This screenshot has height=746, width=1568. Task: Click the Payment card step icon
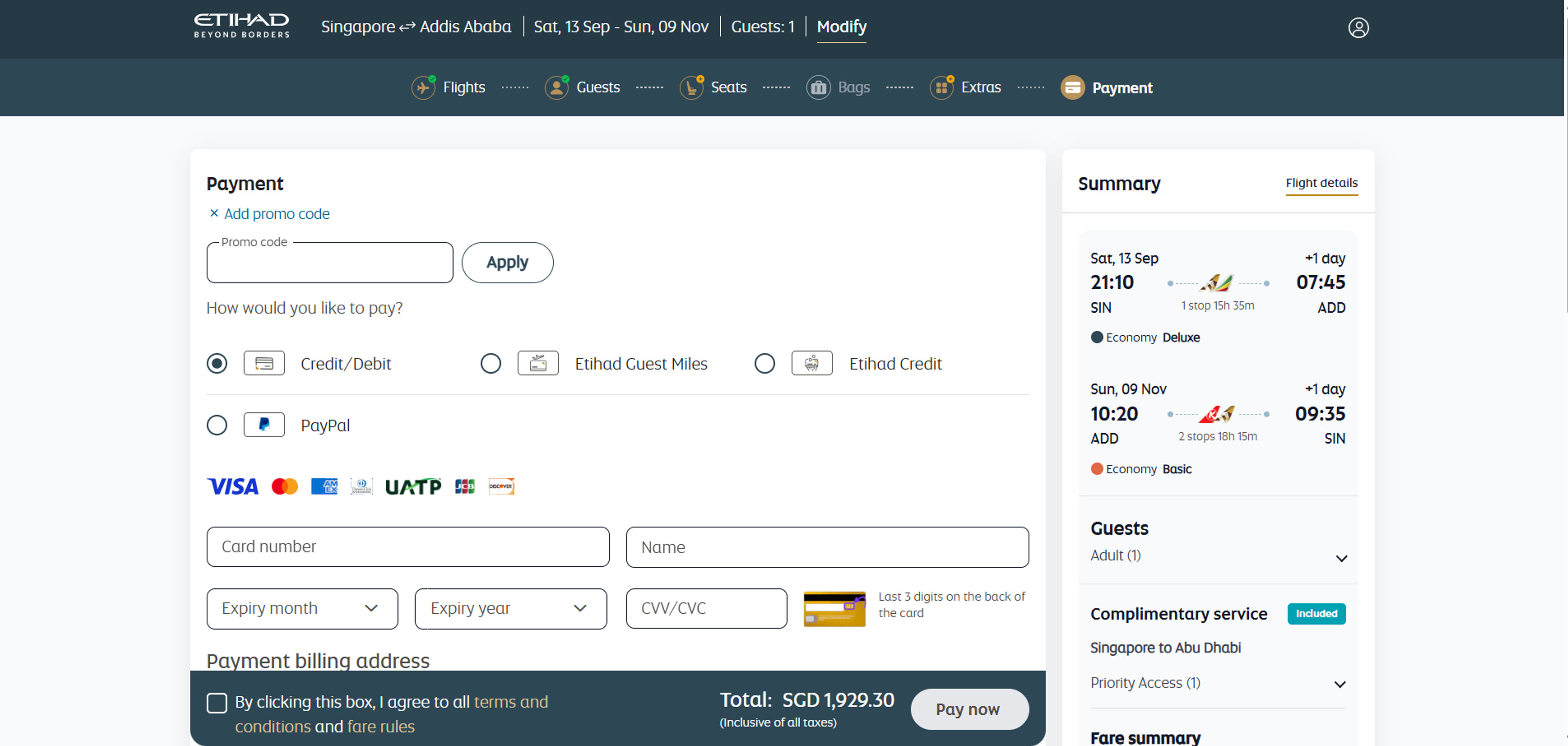[x=1073, y=88]
